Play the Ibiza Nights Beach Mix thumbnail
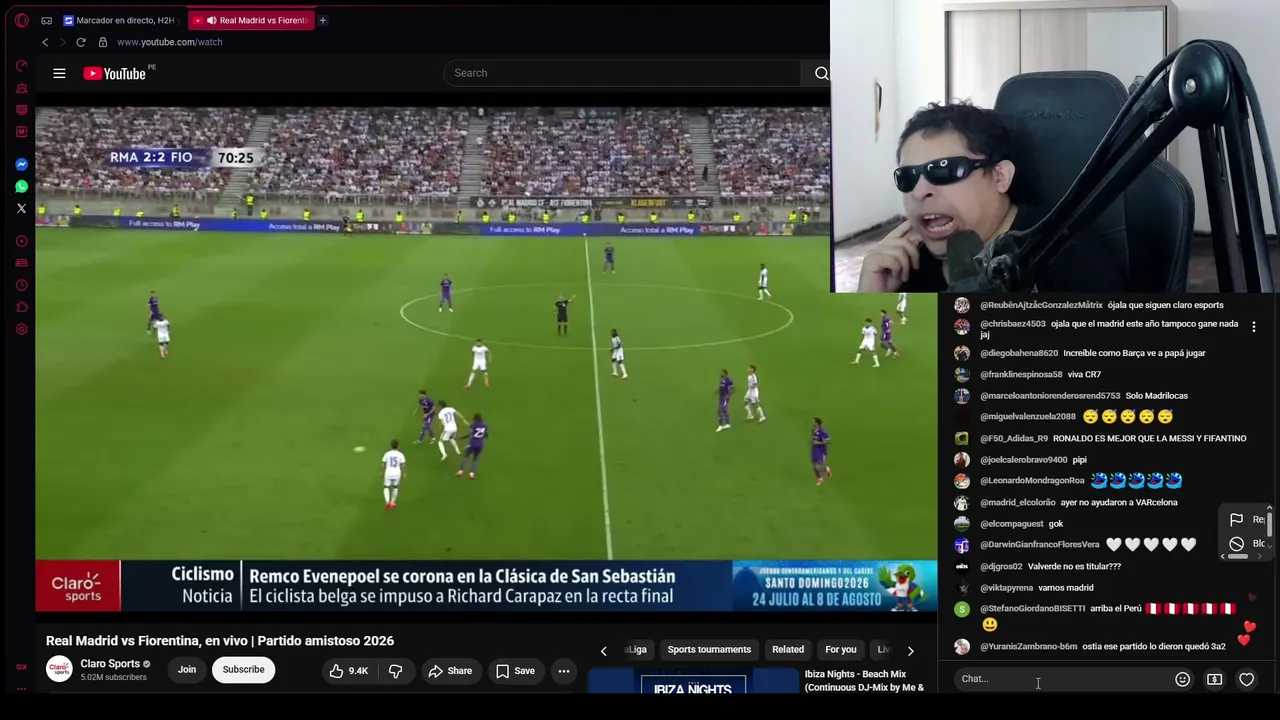This screenshot has width=1280, height=720. click(692, 681)
